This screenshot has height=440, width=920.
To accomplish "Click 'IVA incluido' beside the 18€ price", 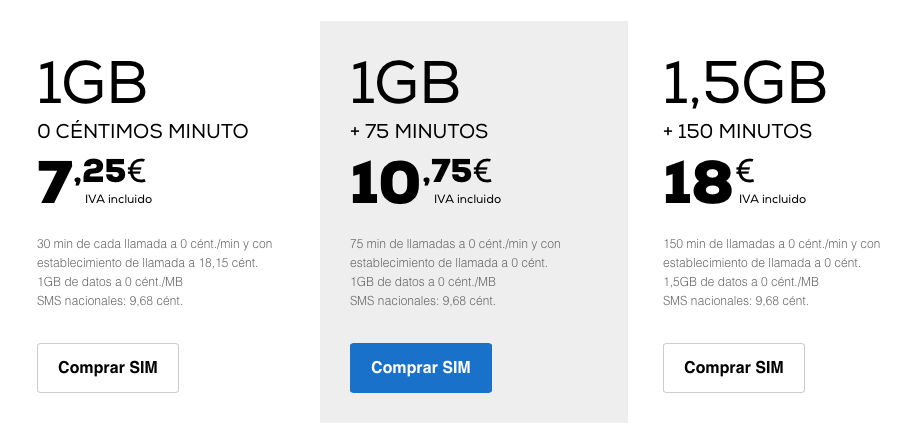I will pyautogui.click(x=772, y=199).
